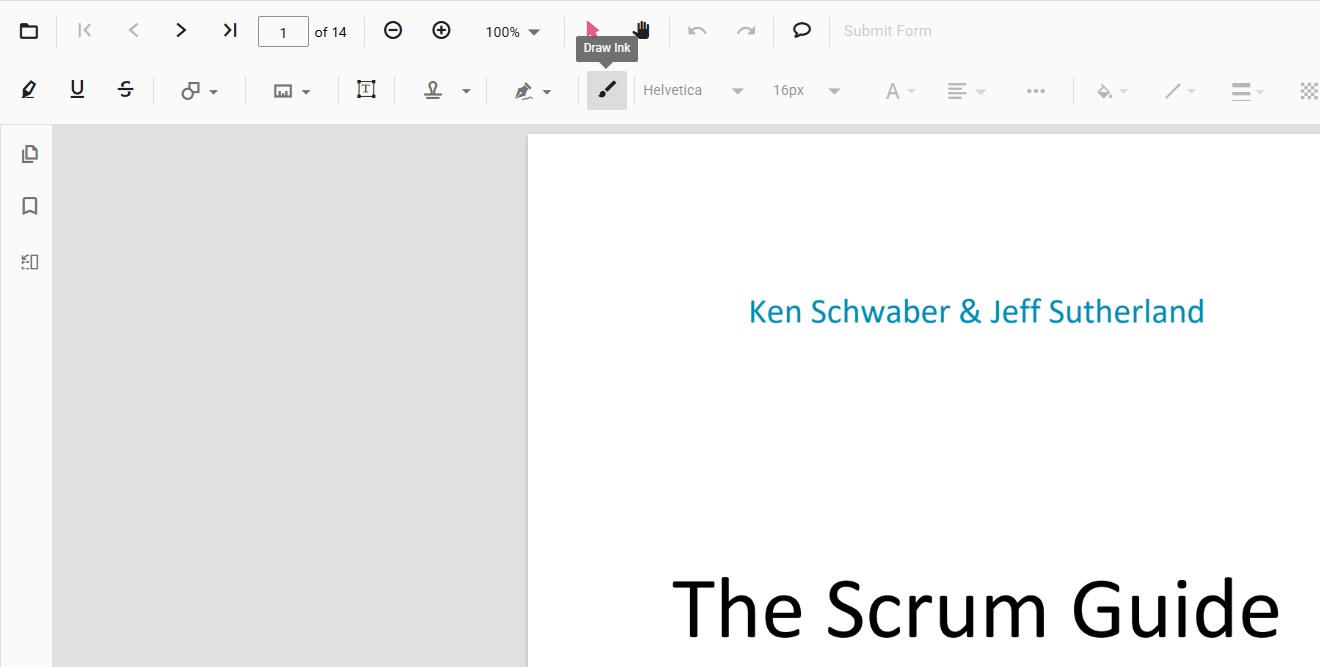This screenshot has width=1320, height=667.
Task: Go to the next page
Action: (x=181, y=31)
